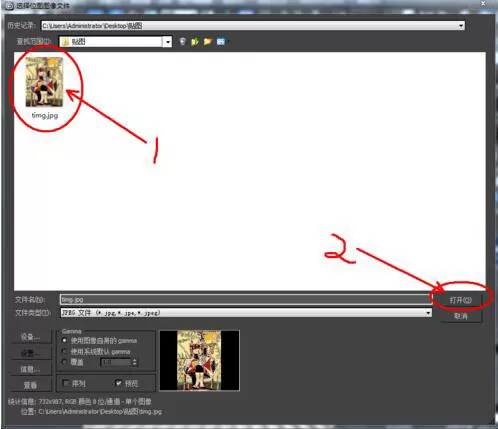Create a new folder
Viewport: 498px width, 429px height.
208,42
